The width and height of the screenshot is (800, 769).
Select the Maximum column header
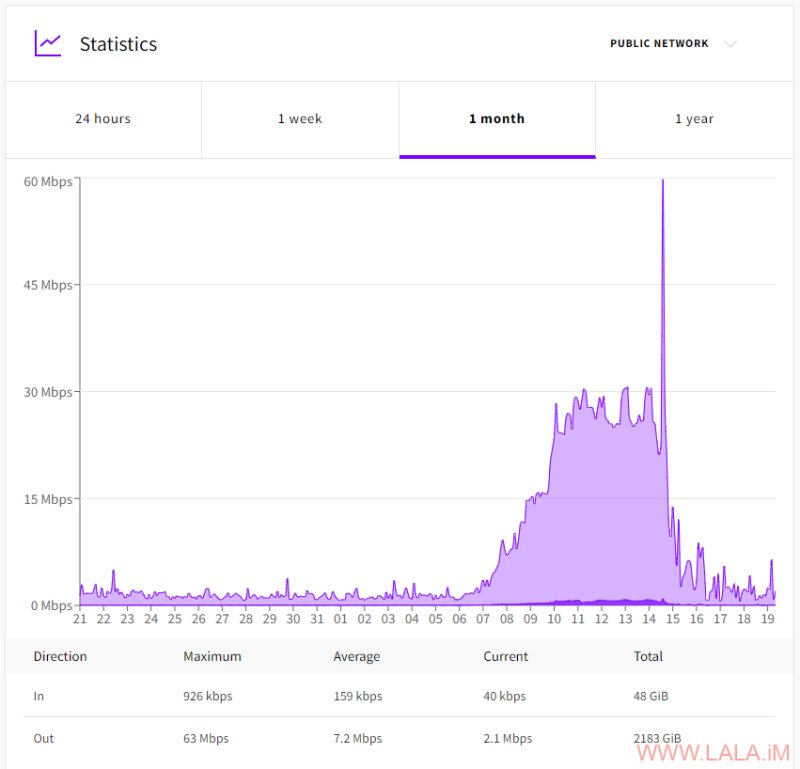click(212, 656)
